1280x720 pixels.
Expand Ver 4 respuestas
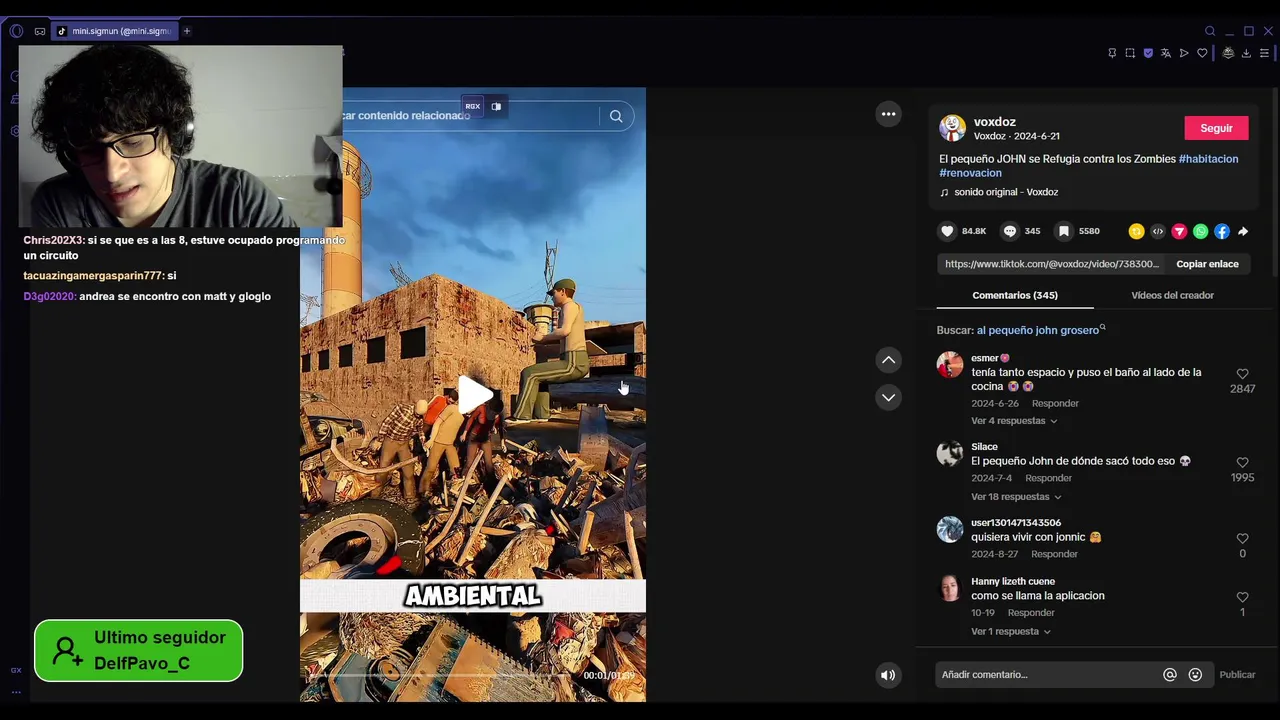click(x=1014, y=421)
